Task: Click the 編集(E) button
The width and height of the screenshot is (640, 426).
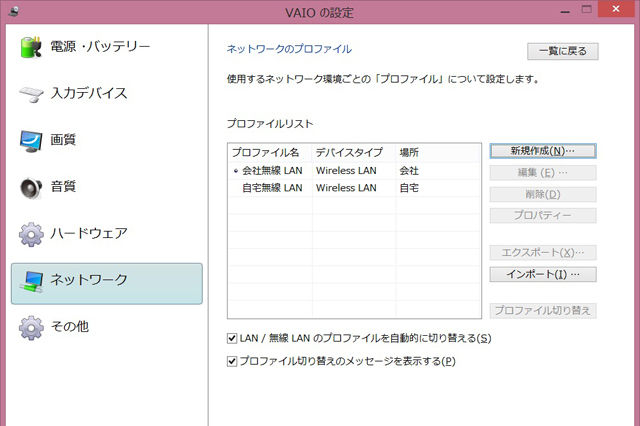Action: pos(543,173)
